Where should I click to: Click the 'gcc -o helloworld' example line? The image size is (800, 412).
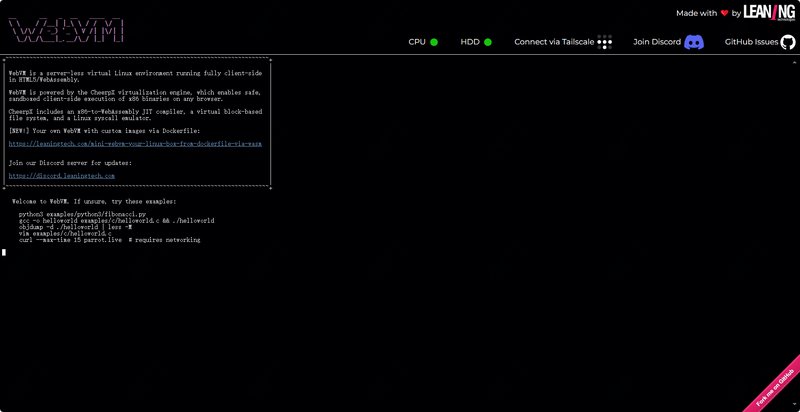tap(116, 221)
